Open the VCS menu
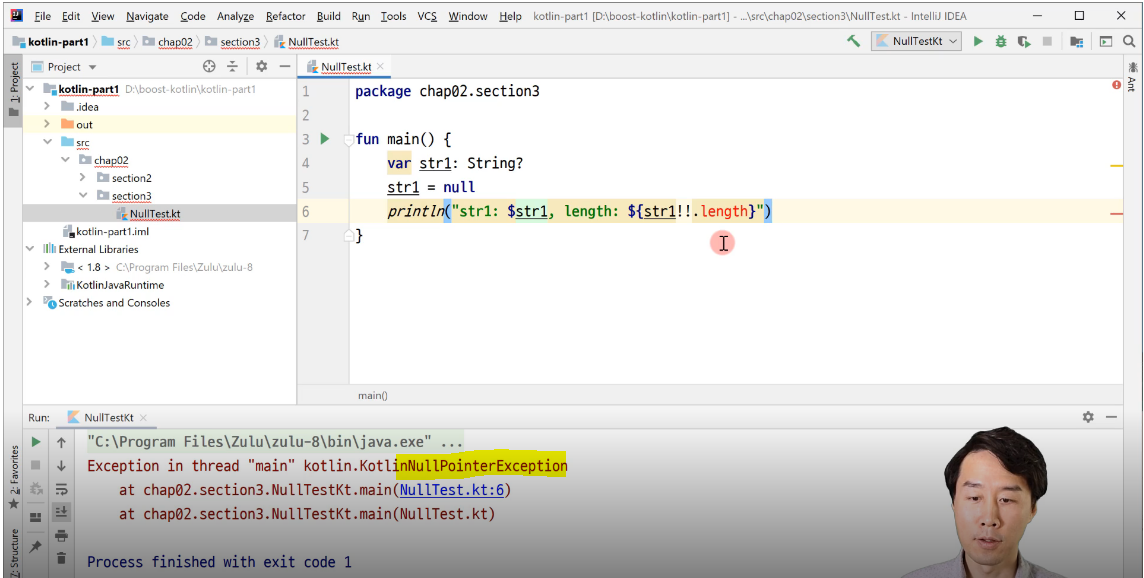The height and width of the screenshot is (578, 1144). (428, 16)
